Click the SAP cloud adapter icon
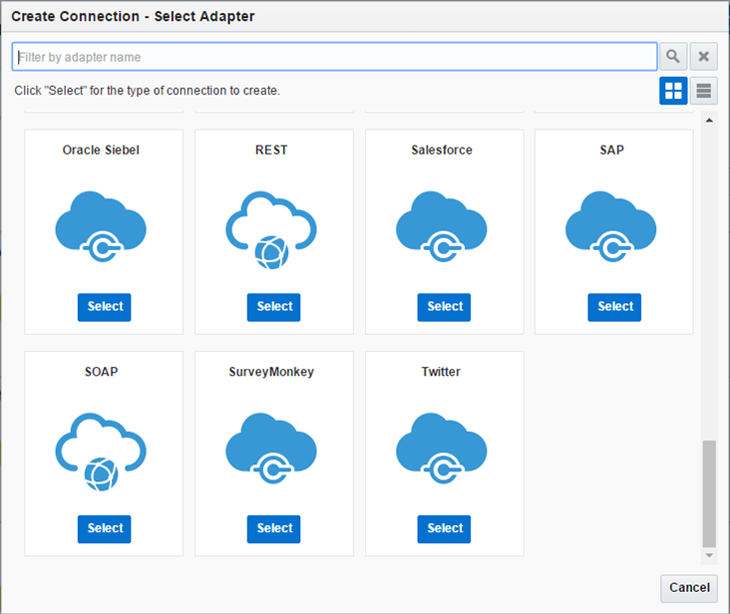 611,228
